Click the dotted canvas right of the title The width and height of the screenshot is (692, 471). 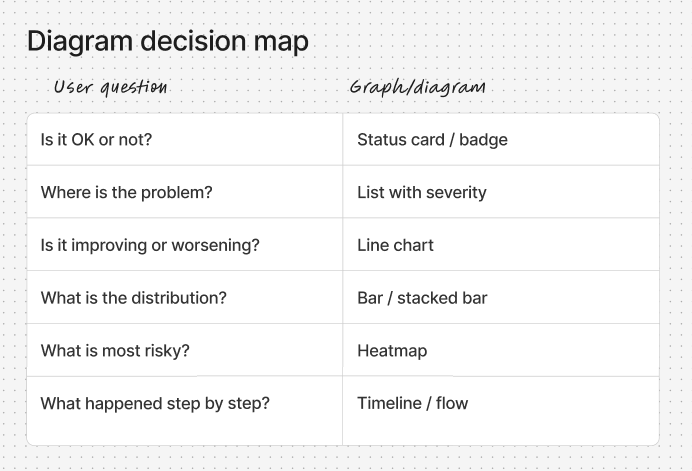(x=500, y=42)
